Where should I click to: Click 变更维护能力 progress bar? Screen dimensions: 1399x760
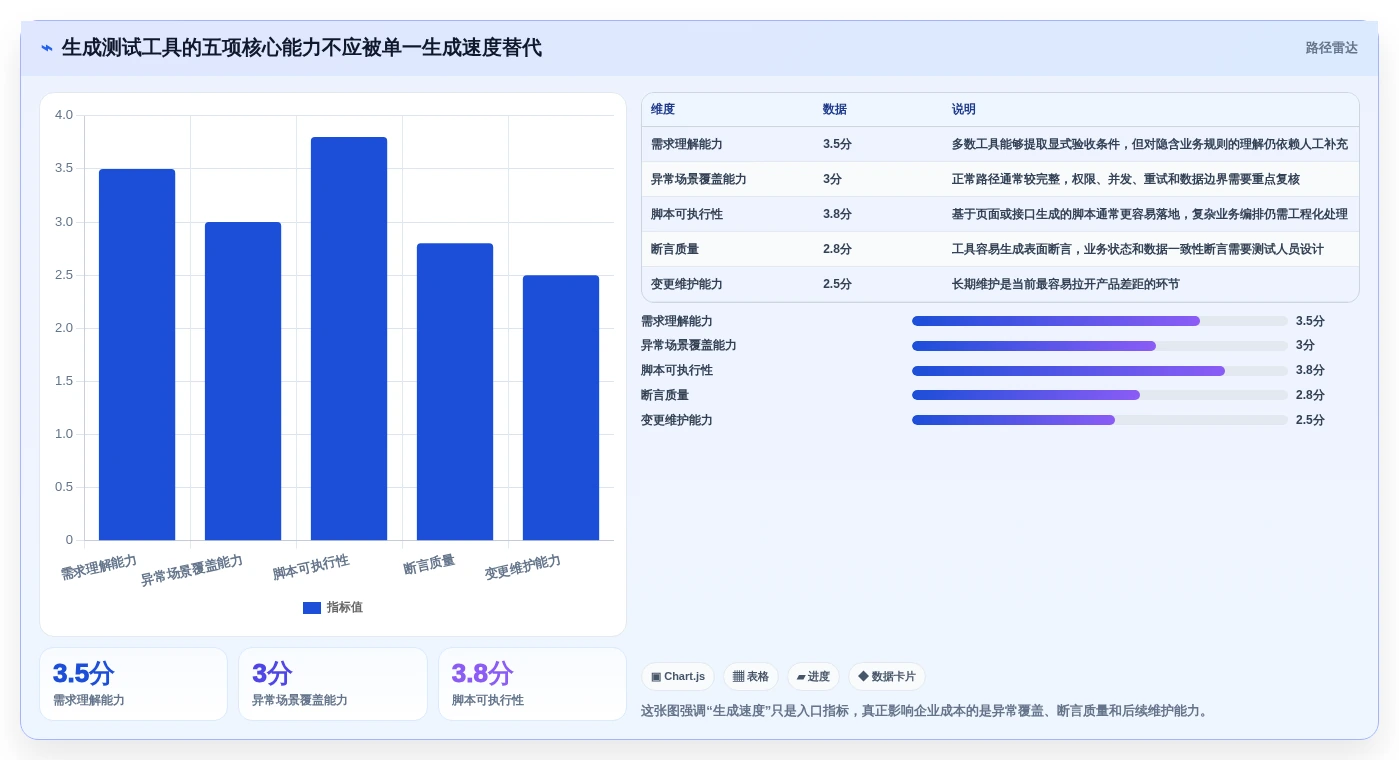pos(1100,420)
